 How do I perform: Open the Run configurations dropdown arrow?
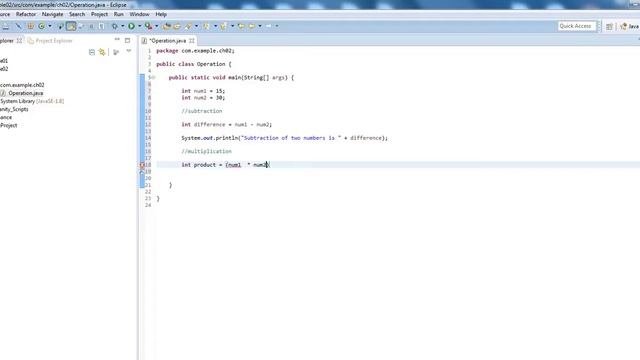point(140,26)
